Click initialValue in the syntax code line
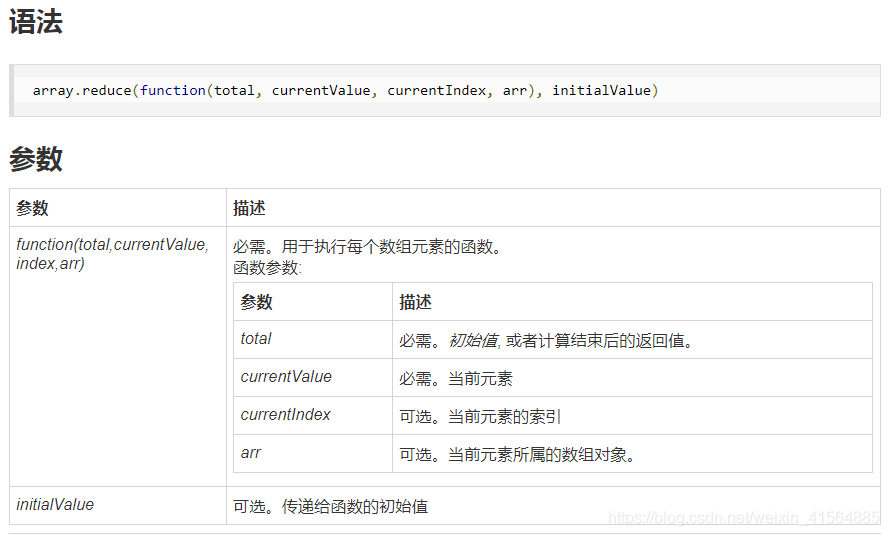The width and height of the screenshot is (889, 536). click(601, 90)
